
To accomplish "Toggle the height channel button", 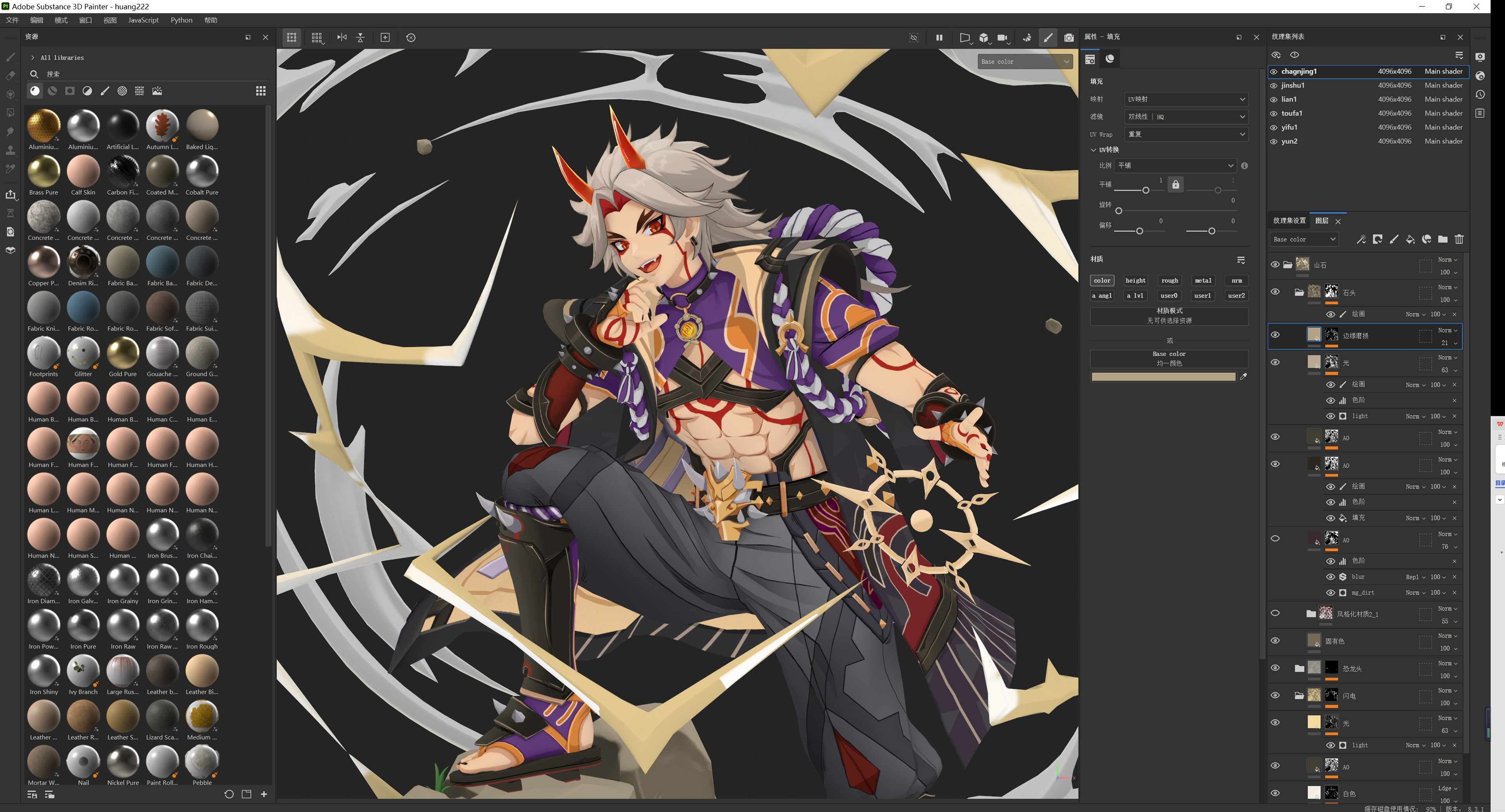I will pos(1135,281).
